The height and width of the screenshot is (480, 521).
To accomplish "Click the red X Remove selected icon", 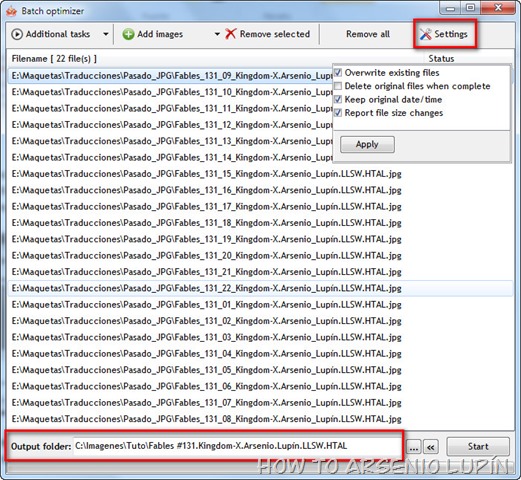I will (x=231, y=34).
